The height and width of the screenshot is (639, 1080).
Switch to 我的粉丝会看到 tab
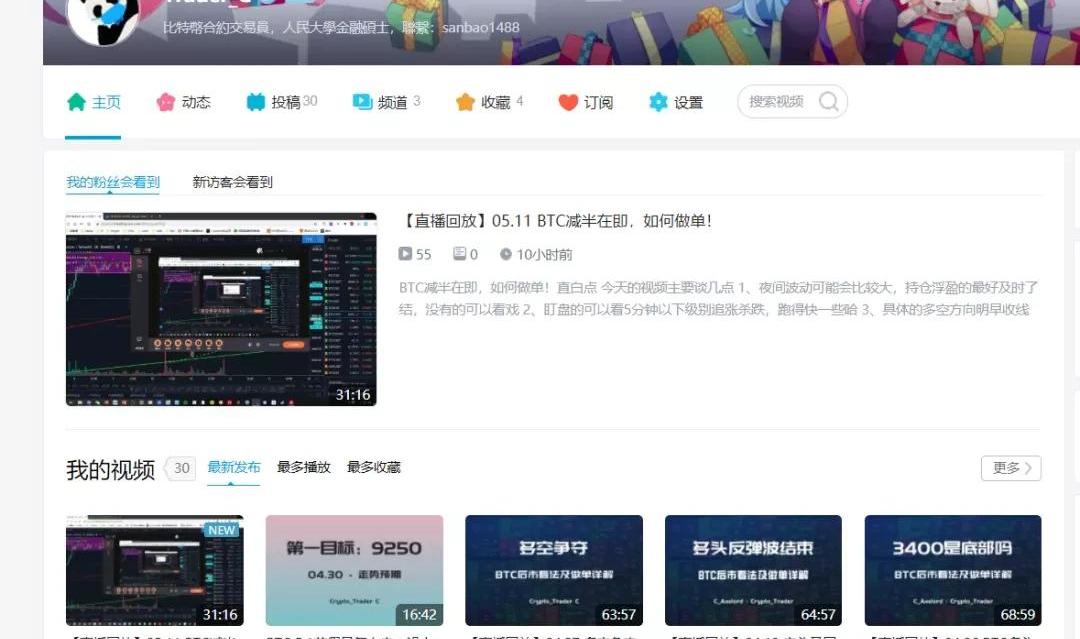pos(113,182)
